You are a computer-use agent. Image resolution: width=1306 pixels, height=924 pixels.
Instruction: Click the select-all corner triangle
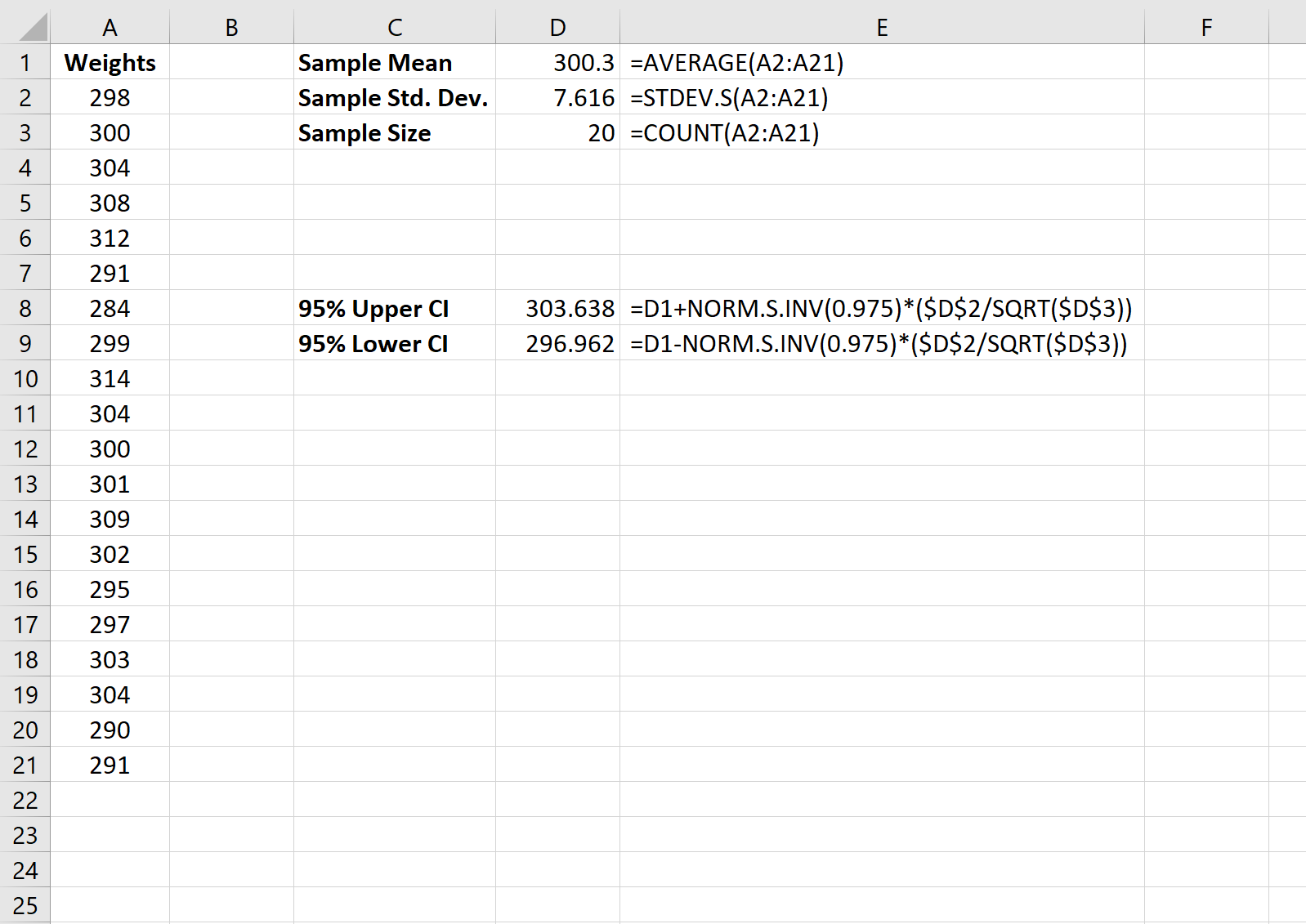(x=33, y=27)
